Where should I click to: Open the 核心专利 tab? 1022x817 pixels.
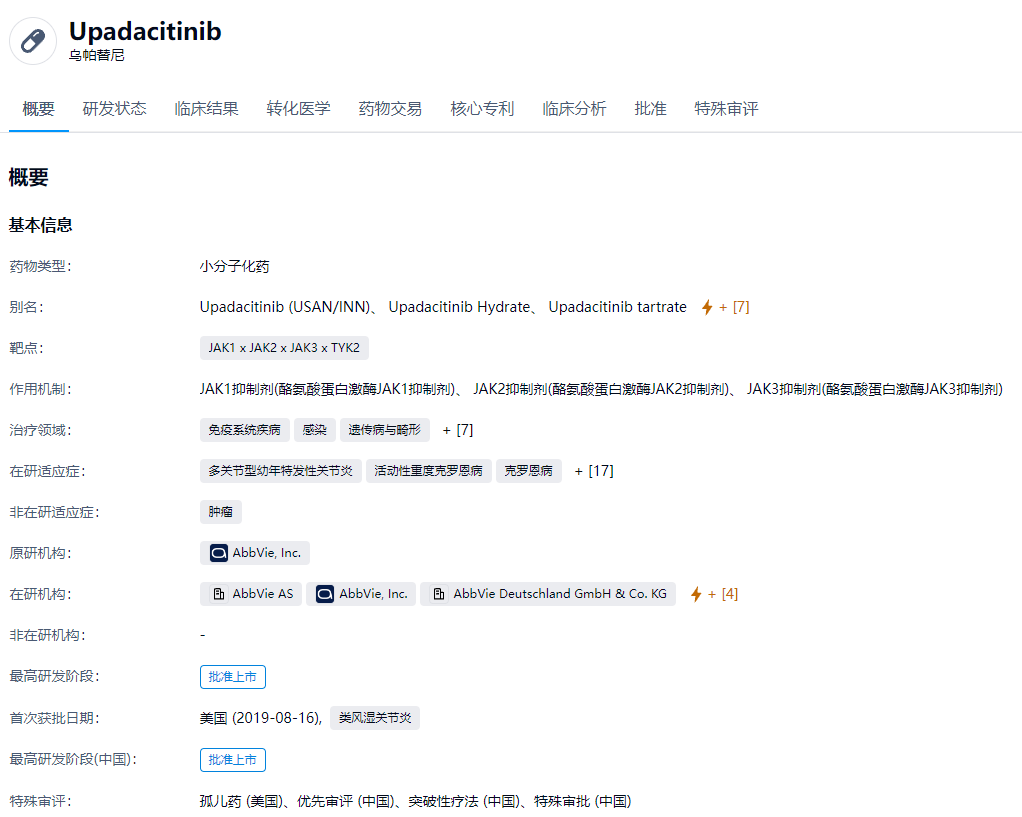click(x=482, y=109)
